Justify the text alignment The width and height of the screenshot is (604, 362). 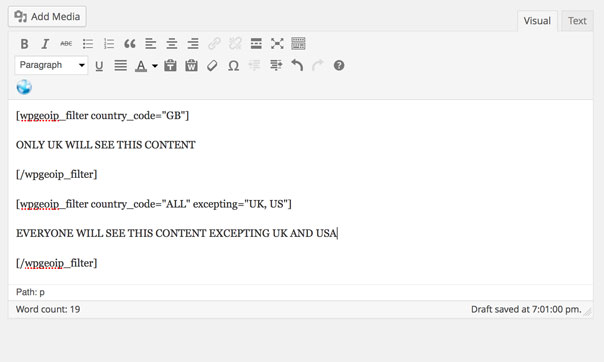(x=121, y=66)
